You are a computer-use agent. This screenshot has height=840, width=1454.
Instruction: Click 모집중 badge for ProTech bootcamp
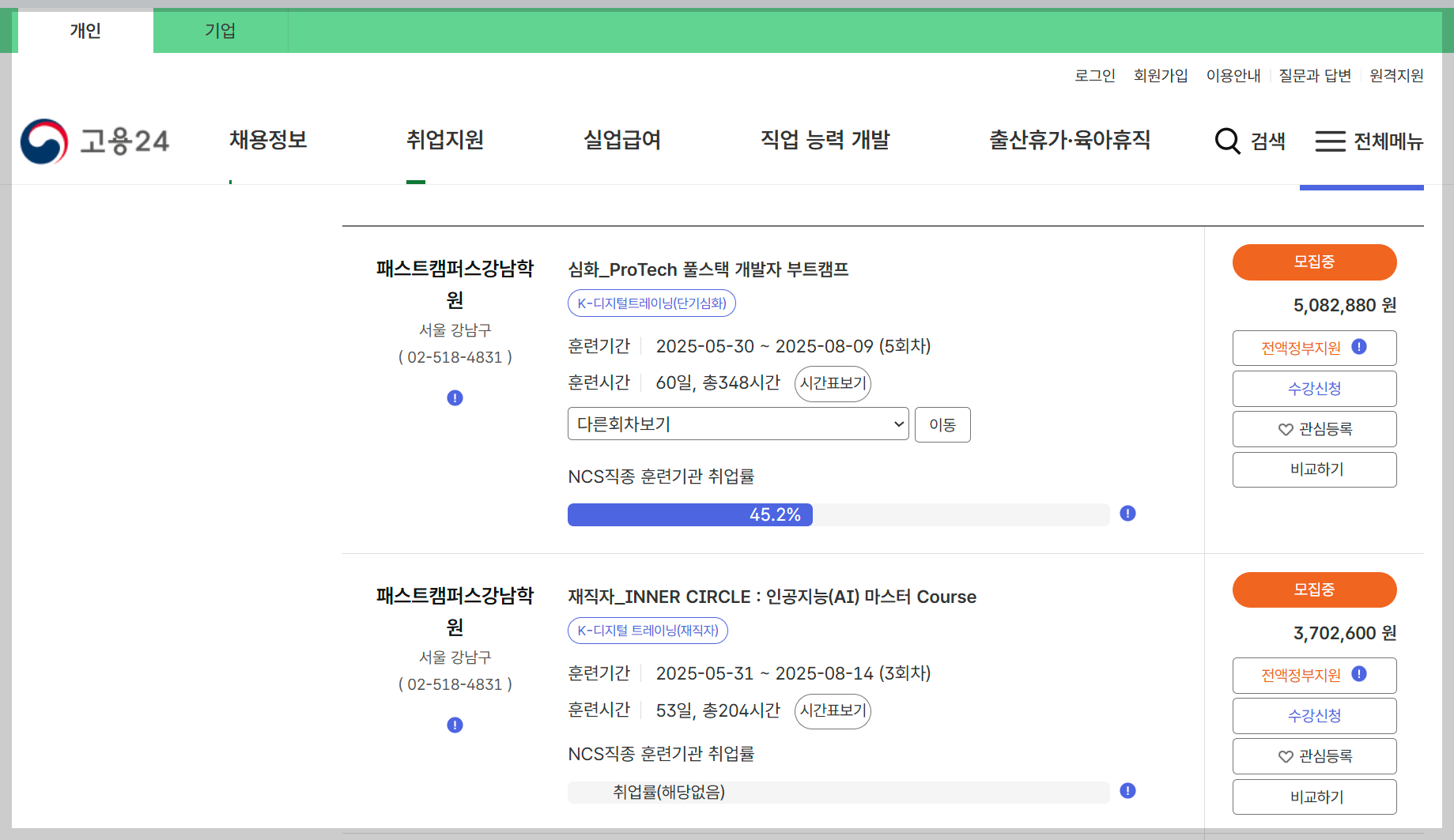[x=1314, y=262]
